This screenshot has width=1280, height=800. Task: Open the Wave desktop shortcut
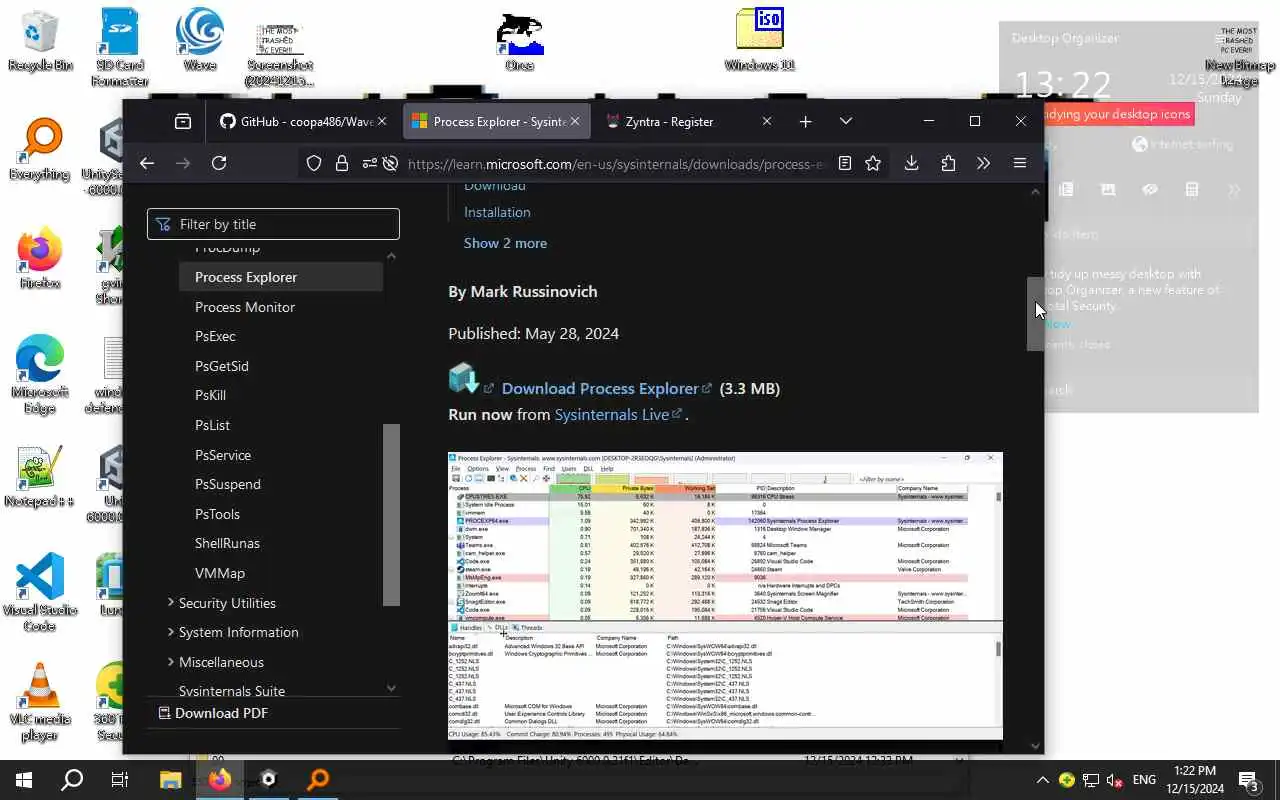[200, 40]
